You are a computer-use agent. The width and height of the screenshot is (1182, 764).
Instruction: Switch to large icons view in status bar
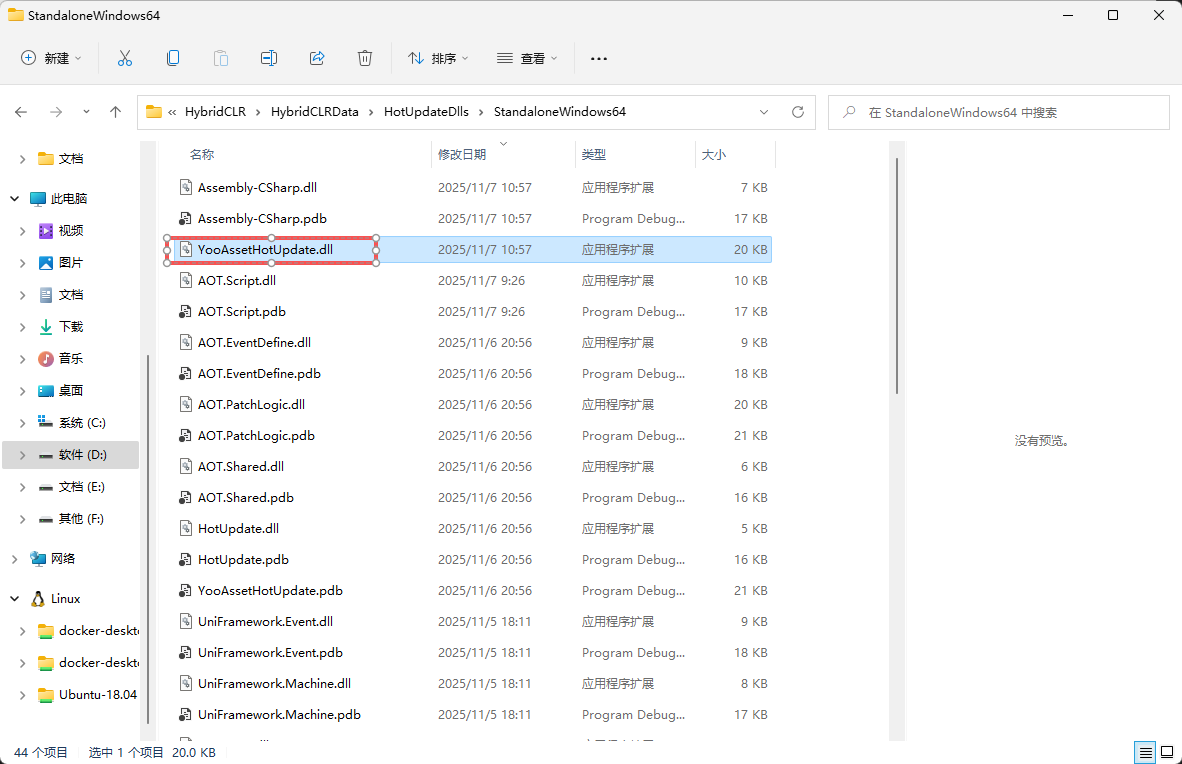point(1167,752)
